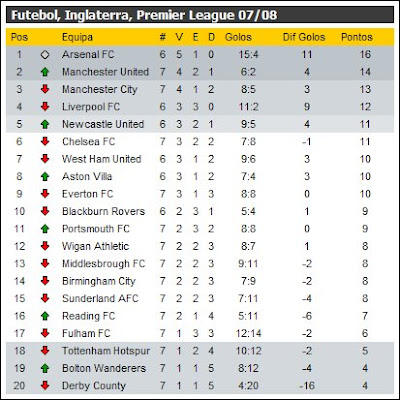The height and width of the screenshot is (400, 400).
Task: Click the Equipa column header
Action: (x=77, y=37)
